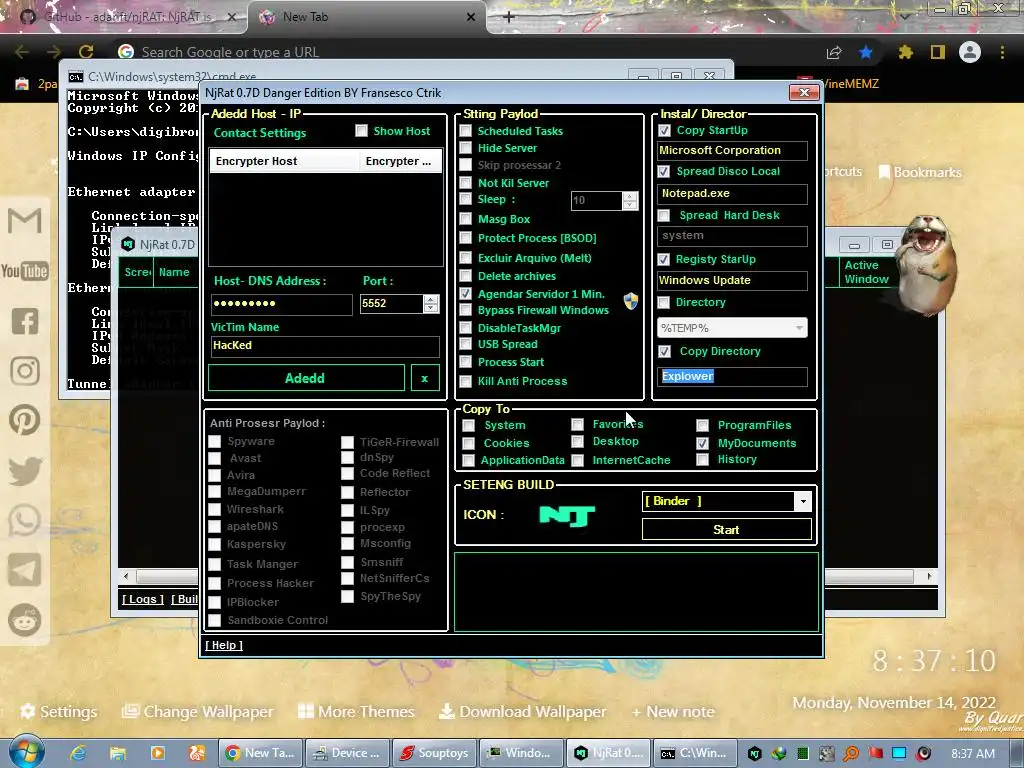Open Chrome's three-dot menu
Image resolution: width=1024 pixels, height=768 pixels.
pos(1002,52)
